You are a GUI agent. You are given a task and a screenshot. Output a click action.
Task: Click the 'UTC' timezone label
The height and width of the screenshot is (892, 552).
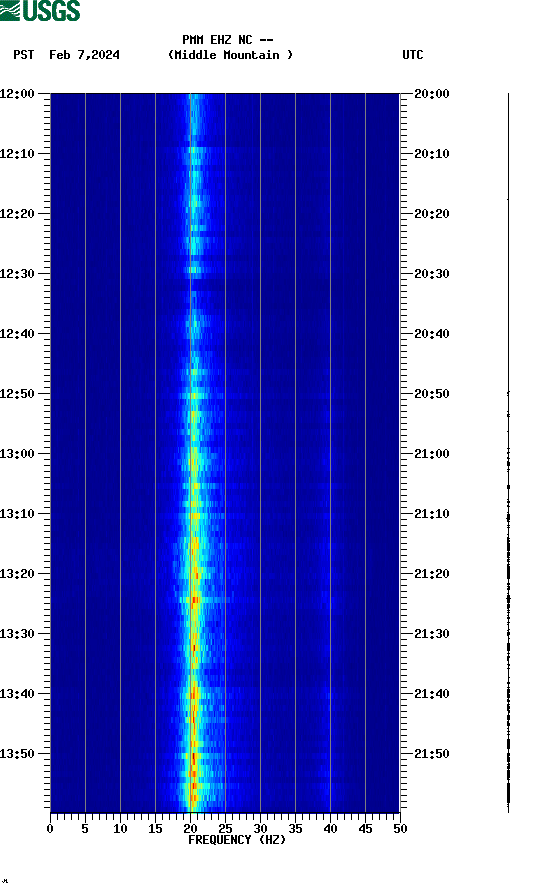(x=413, y=55)
